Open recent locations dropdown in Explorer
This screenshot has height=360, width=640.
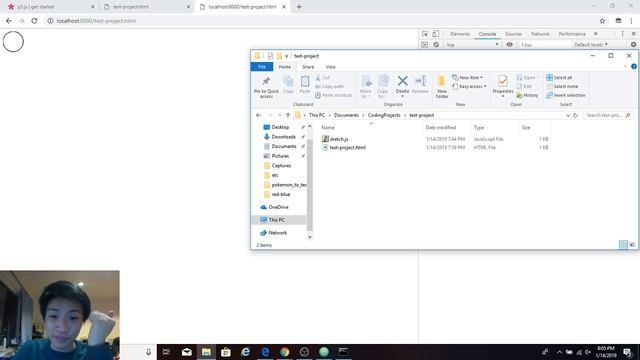click(280, 115)
